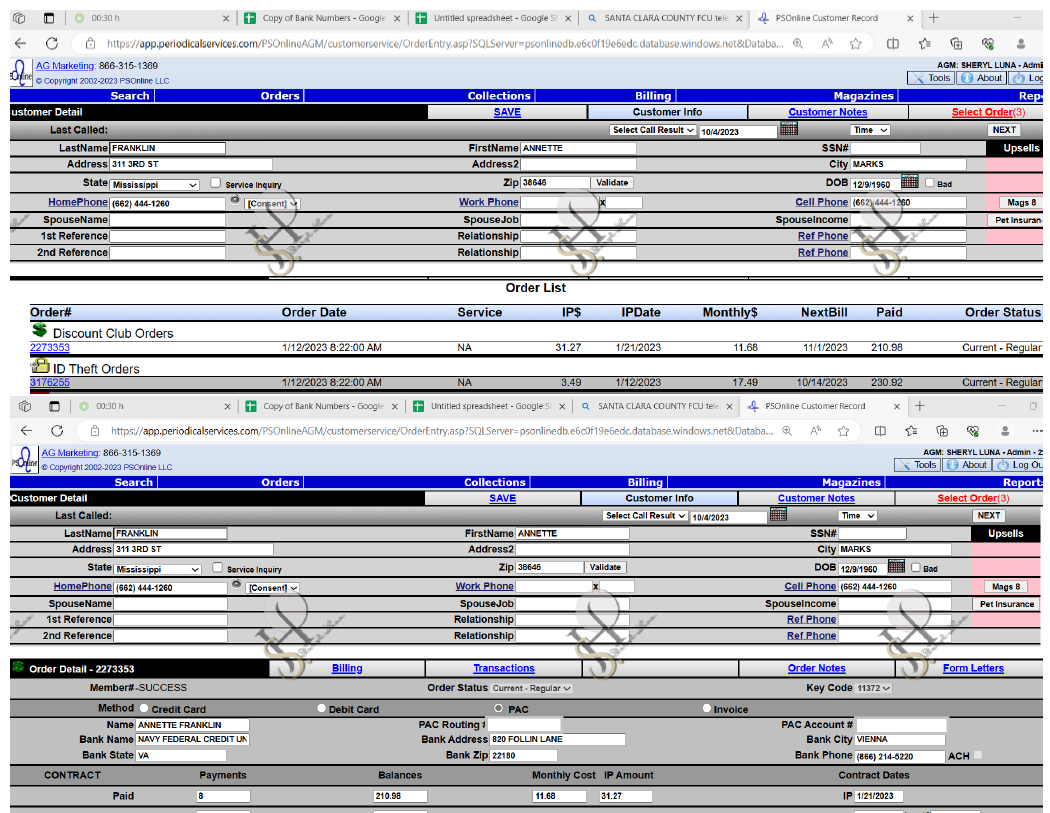Tick the DOB Bad checkbox in upper window

pos(929,182)
